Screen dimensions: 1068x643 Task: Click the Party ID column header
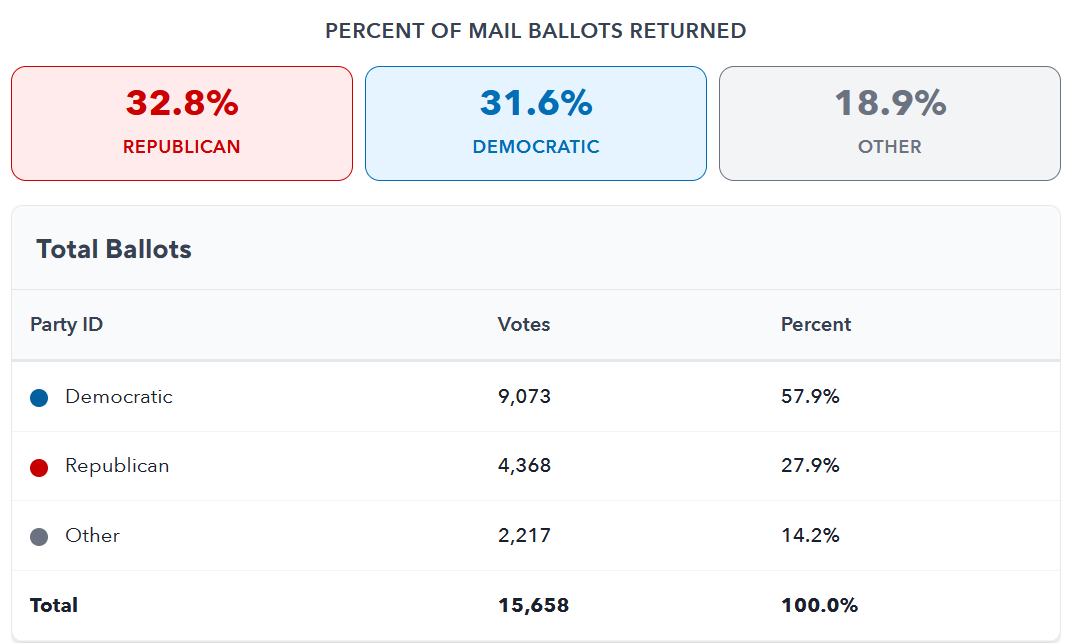66,324
